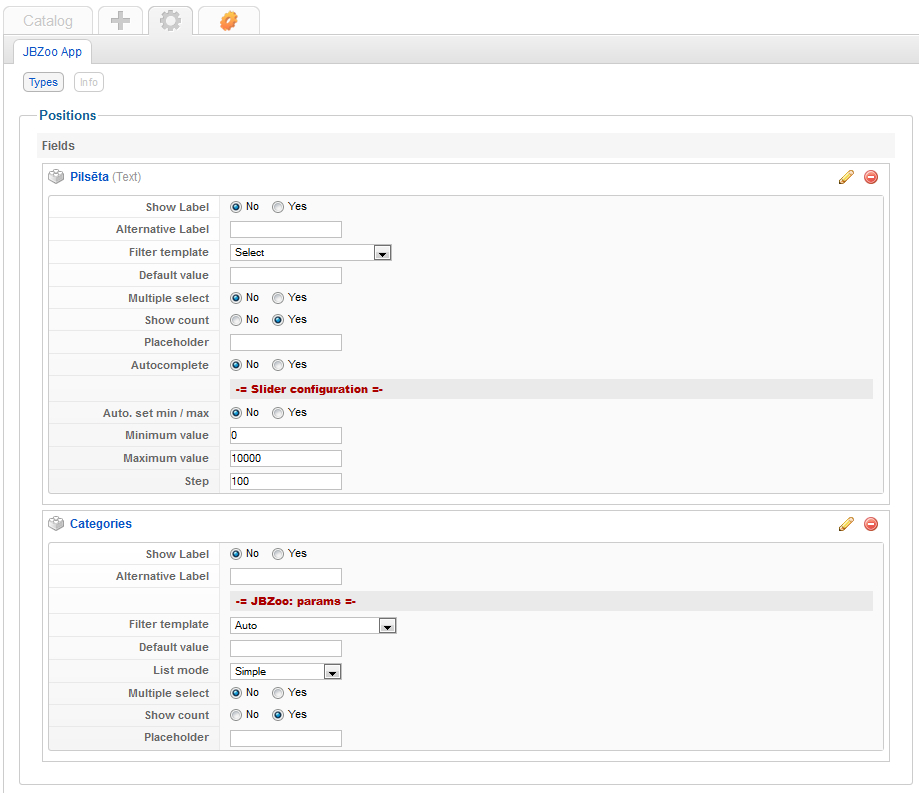Click the slider Step input field
The height and width of the screenshot is (793, 919).
pyautogui.click(x=286, y=482)
